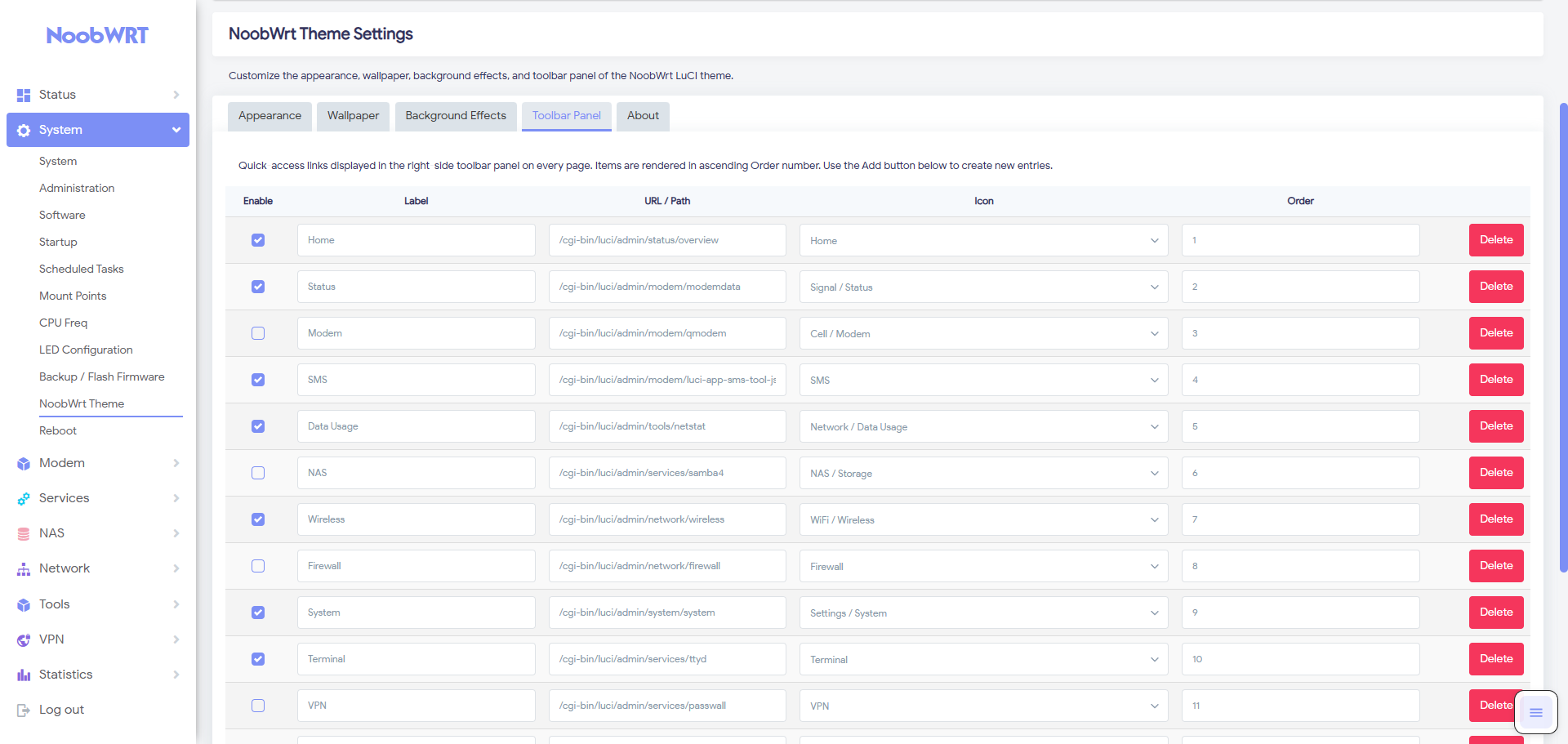The width and height of the screenshot is (1568, 744).
Task: Click the Log out door icon
Action: pyautogui.click(x=24, y=710)
